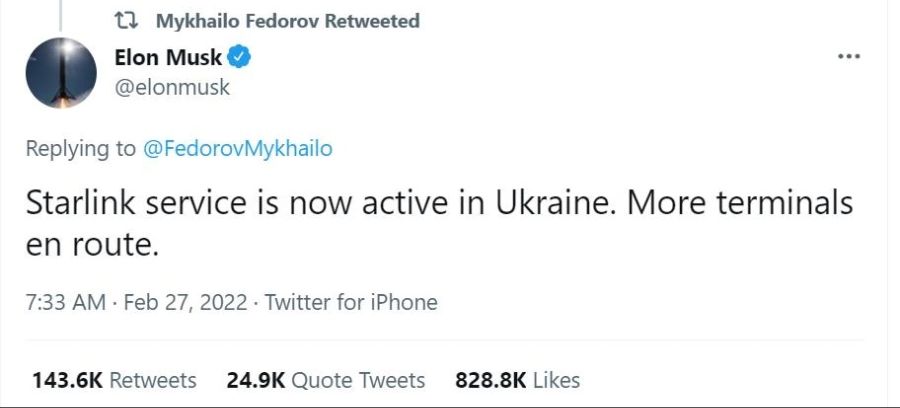This screenshot has height=408, width=900.
Task: Click the "Quote Tweets" label
Action: pos(358,380)
